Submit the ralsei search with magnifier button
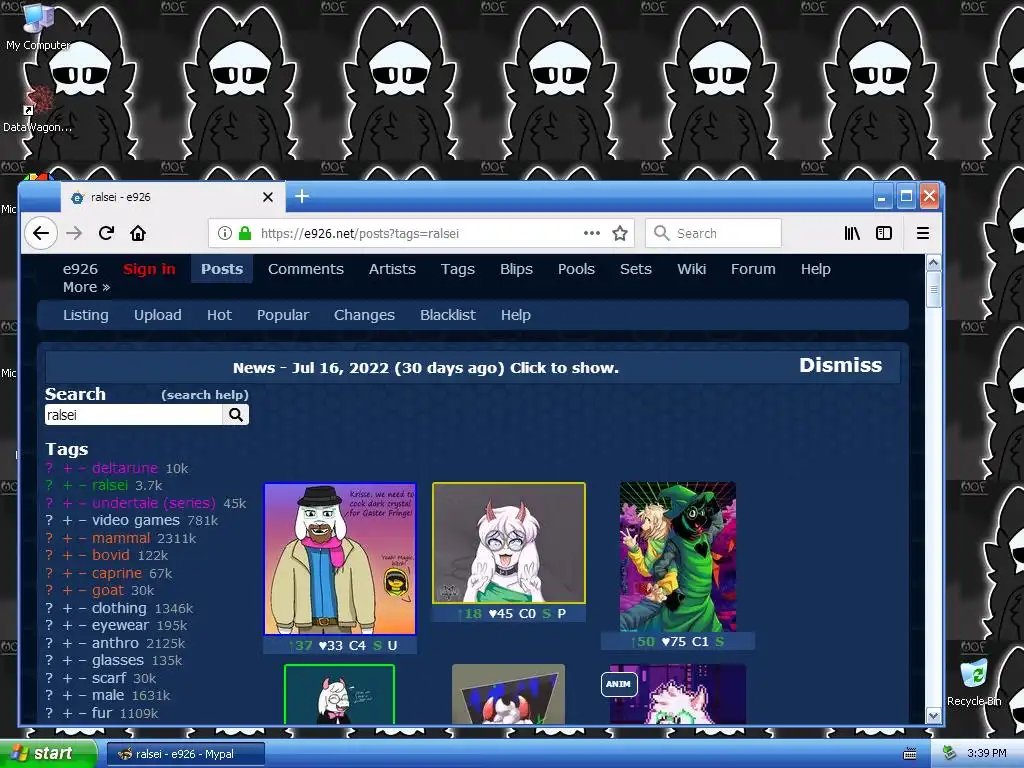The width and height of the screenshot is (1024, 768). coord(236,415)
